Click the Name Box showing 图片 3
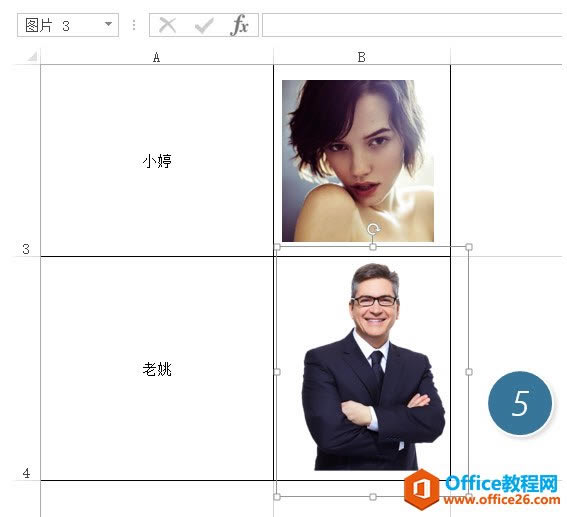Screen dimensions: 567x517 coord(68,25)
